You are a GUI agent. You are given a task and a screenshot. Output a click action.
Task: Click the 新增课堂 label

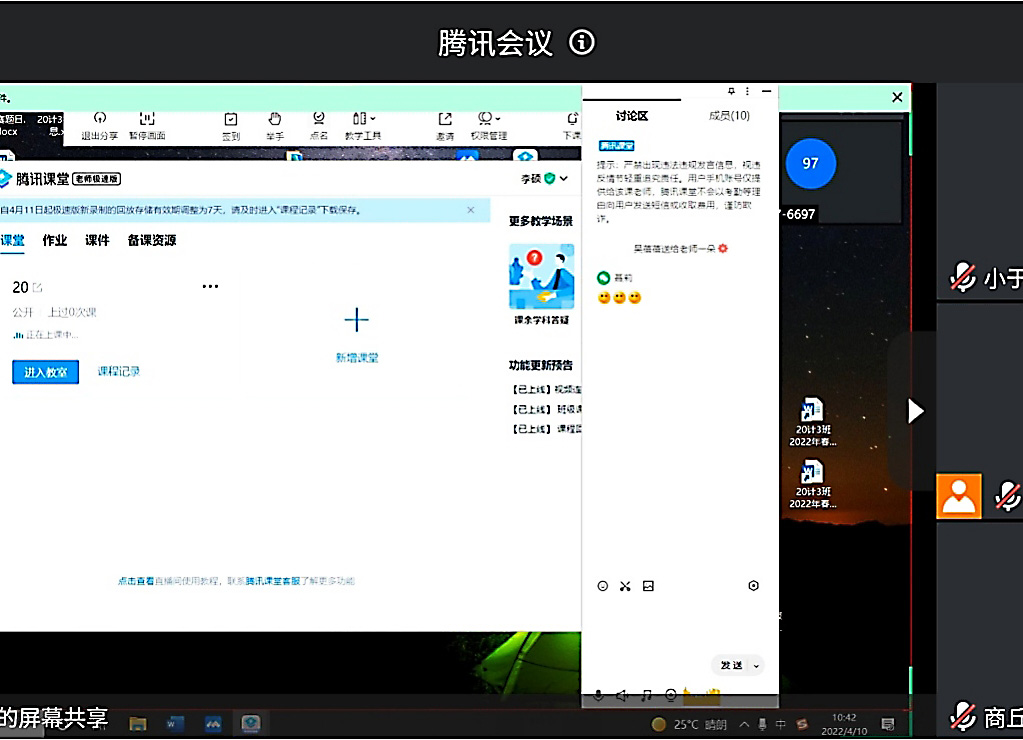[357, 358]
